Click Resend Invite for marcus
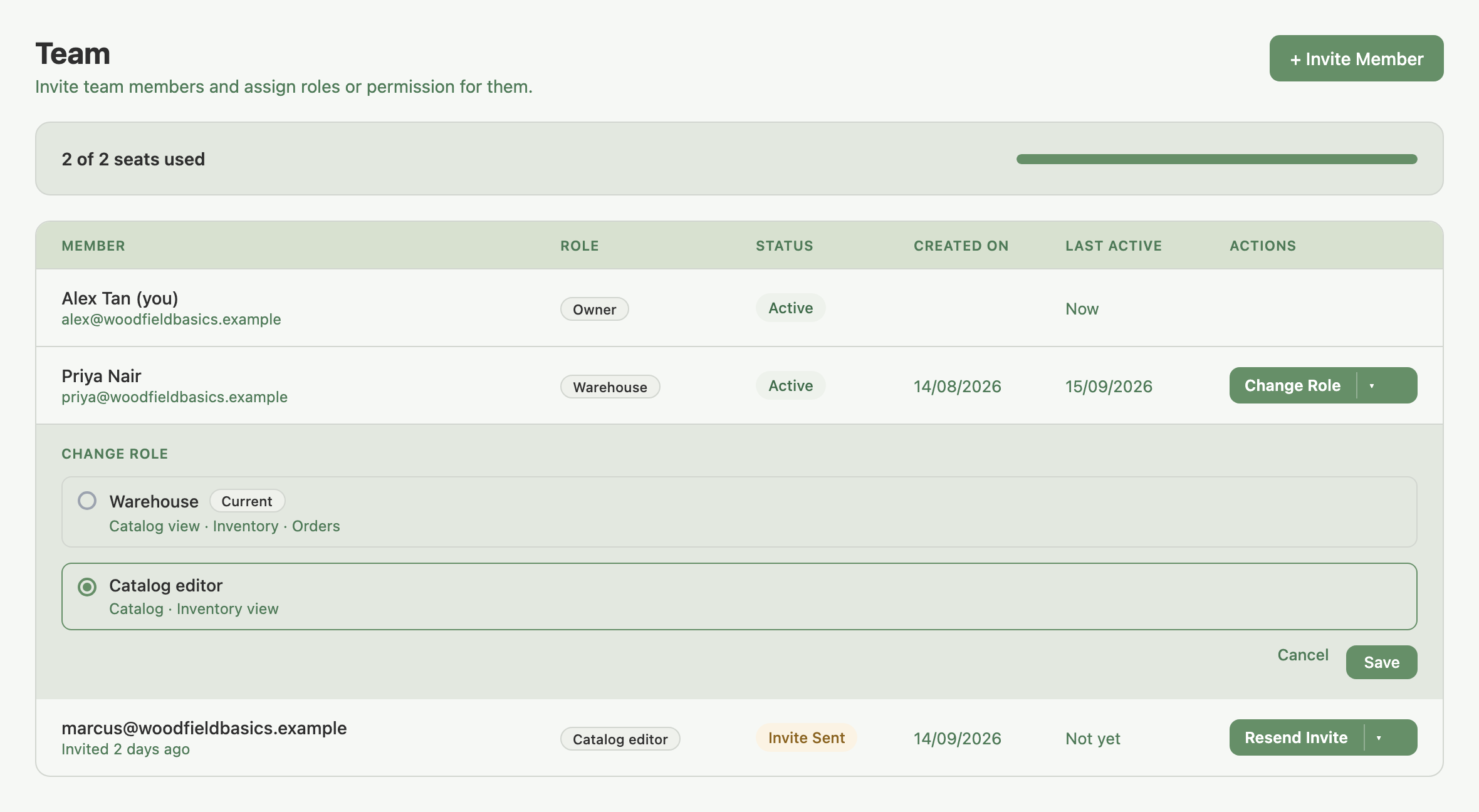The image size is (1479, 812). pos(1296,737)
